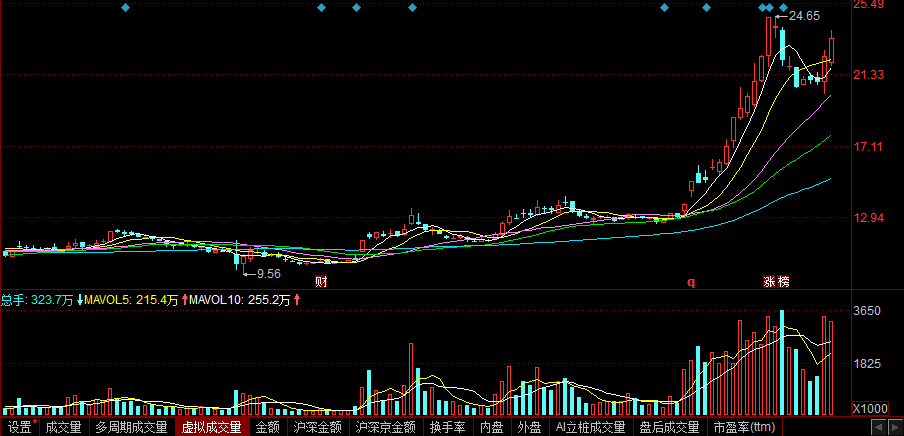Viewport: 904px width, 436px height.
Task: Open the 市盈率(ttm) indicator tab
Action: coord(744,427)
